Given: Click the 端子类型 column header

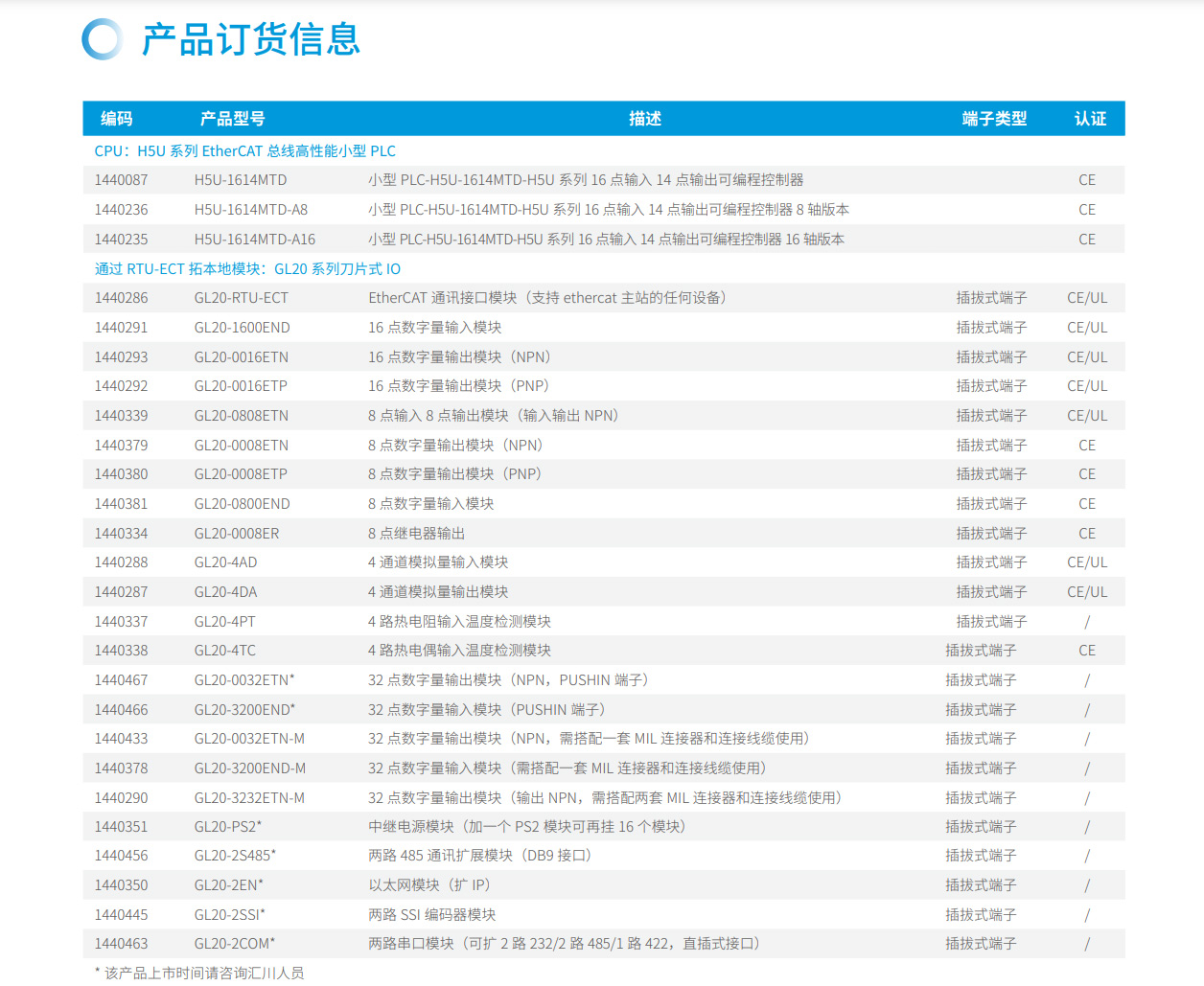Looking at the screenshot, I should point(994,119).
